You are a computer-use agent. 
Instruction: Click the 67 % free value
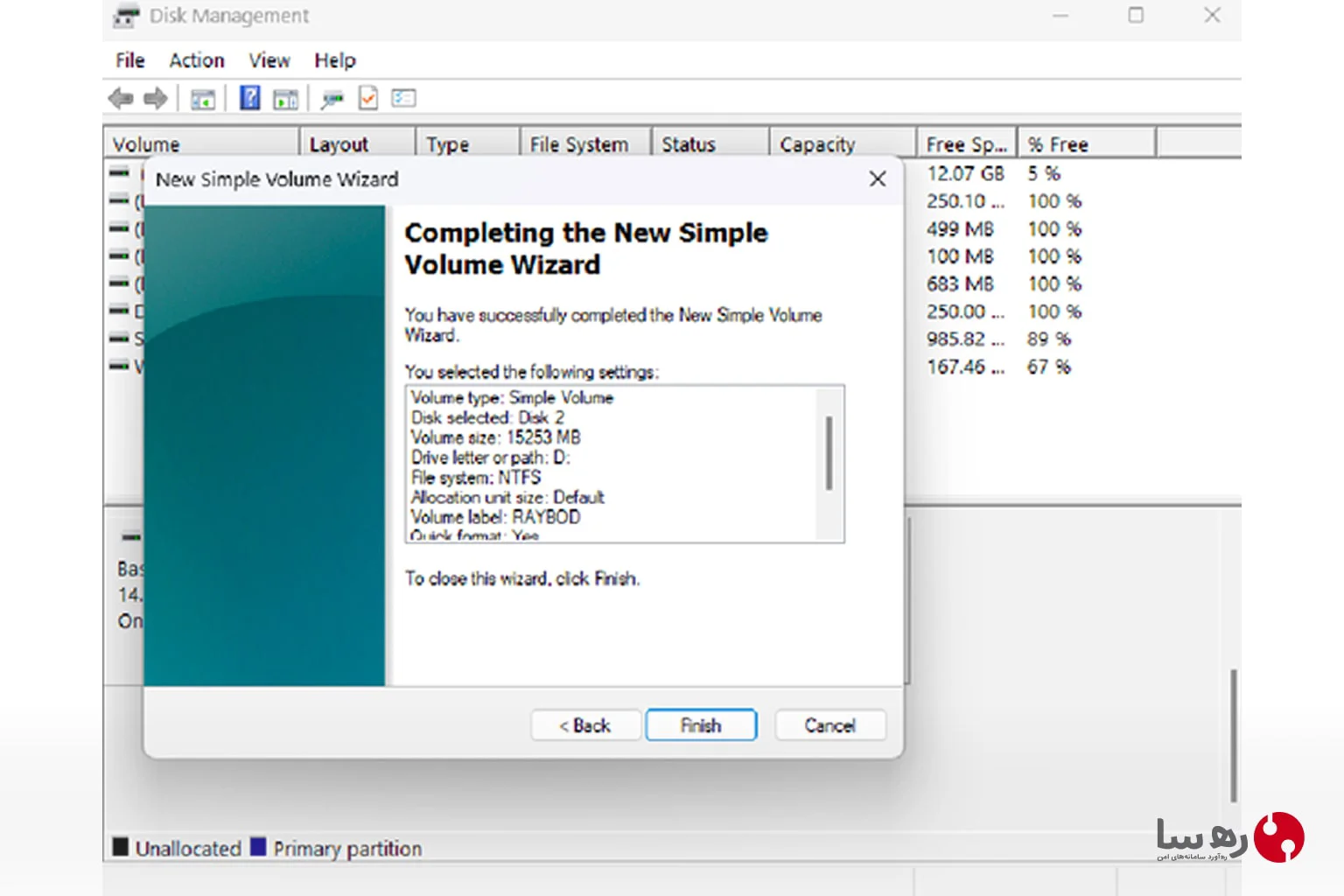(x=1049, y=367)
